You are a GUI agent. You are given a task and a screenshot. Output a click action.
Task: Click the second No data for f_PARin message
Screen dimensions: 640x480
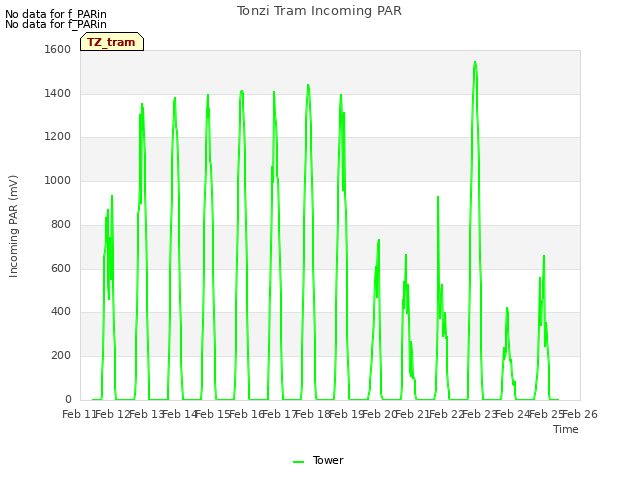(x=56, y=24)
